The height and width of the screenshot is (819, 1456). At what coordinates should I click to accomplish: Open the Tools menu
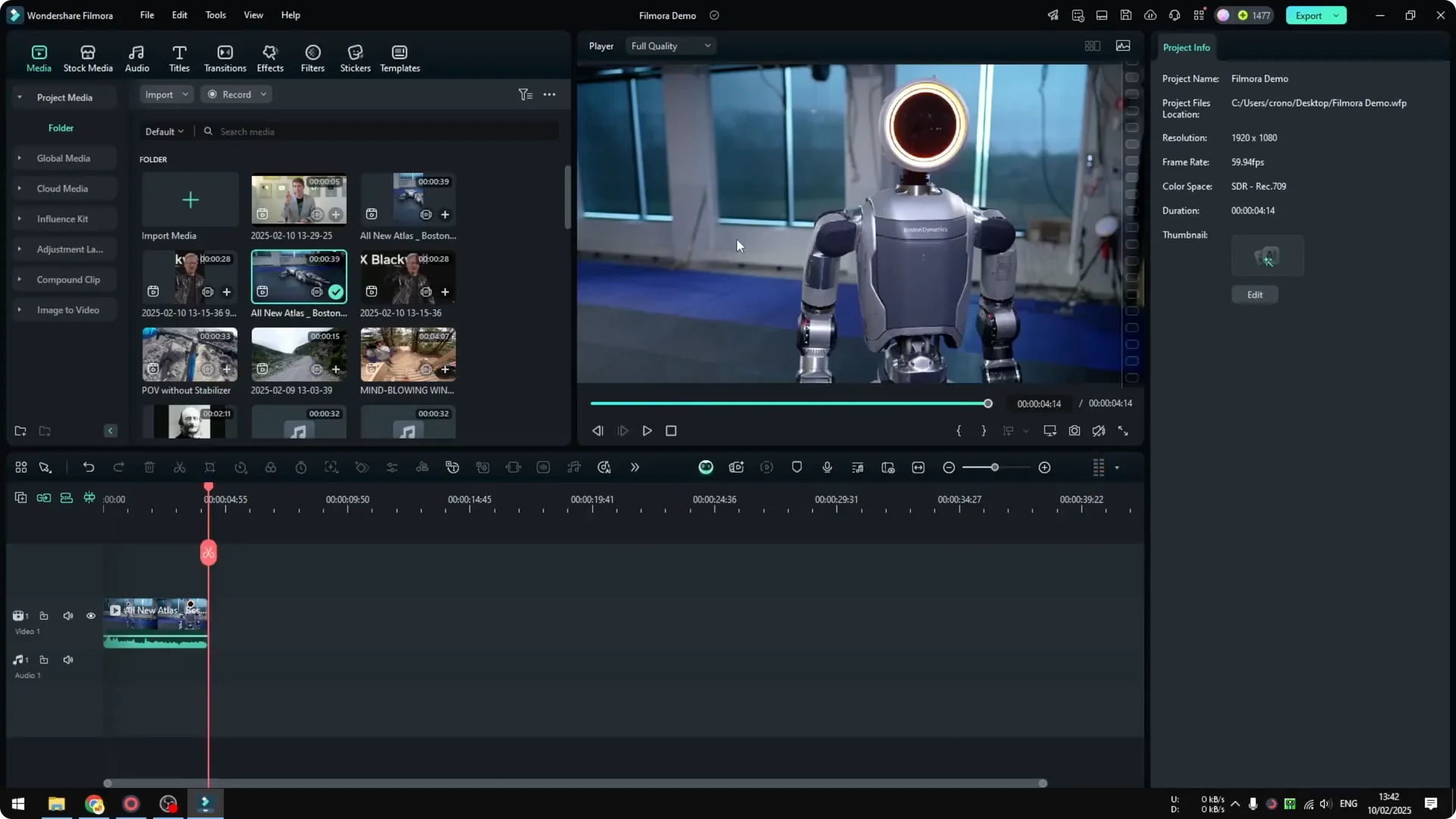click(215, 15)
